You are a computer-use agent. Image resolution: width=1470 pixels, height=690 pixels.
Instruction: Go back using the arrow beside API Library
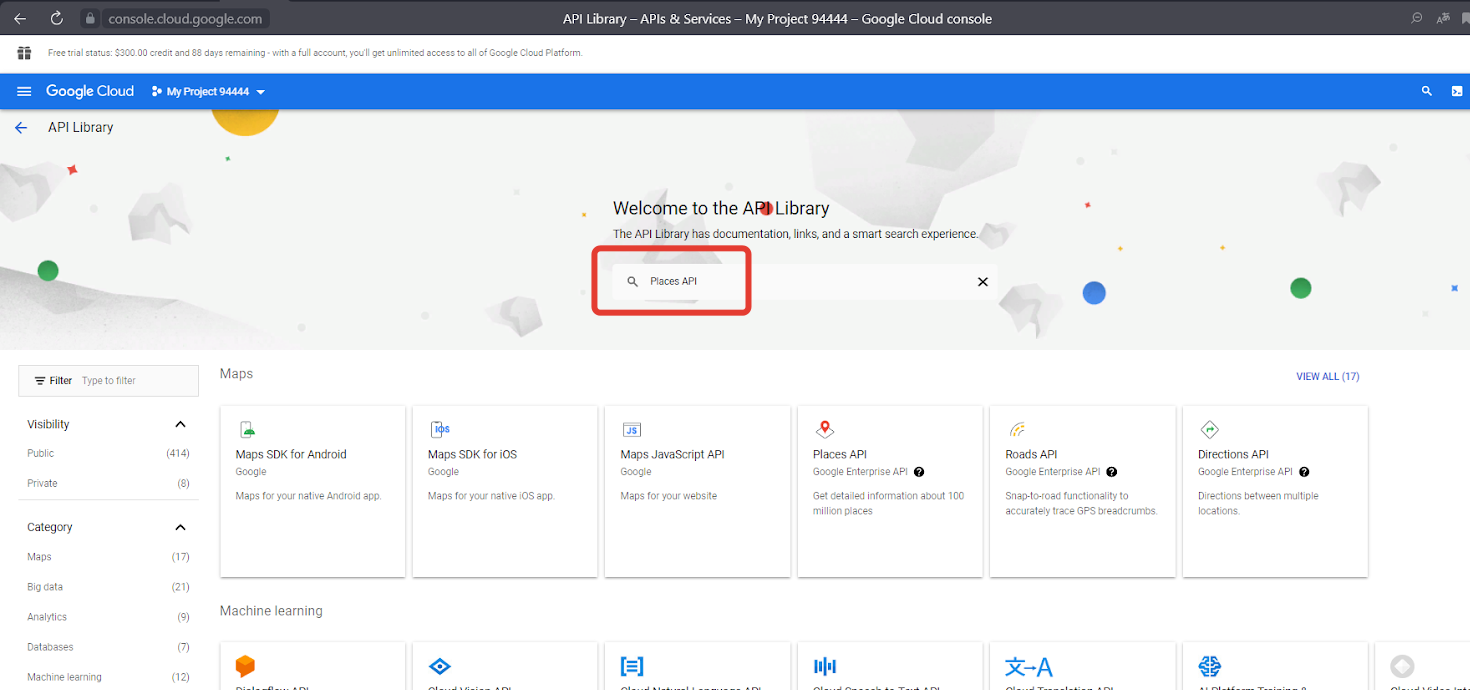click(21, 128)
